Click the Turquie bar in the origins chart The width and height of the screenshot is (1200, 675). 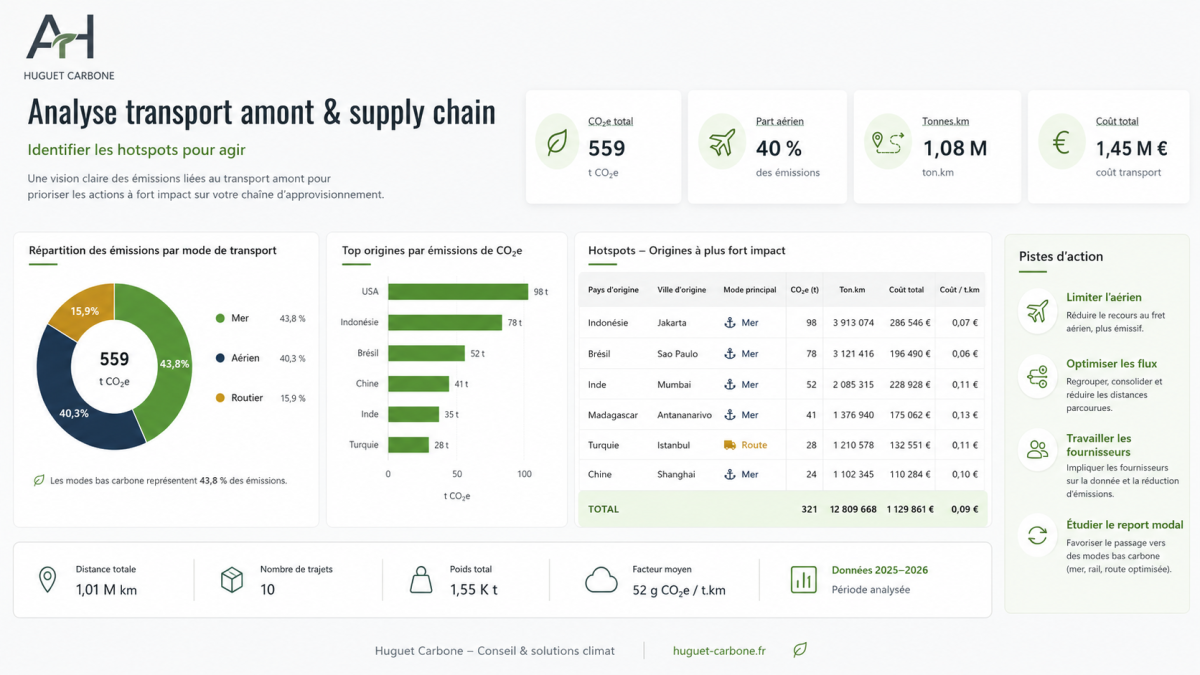(408, 445)
